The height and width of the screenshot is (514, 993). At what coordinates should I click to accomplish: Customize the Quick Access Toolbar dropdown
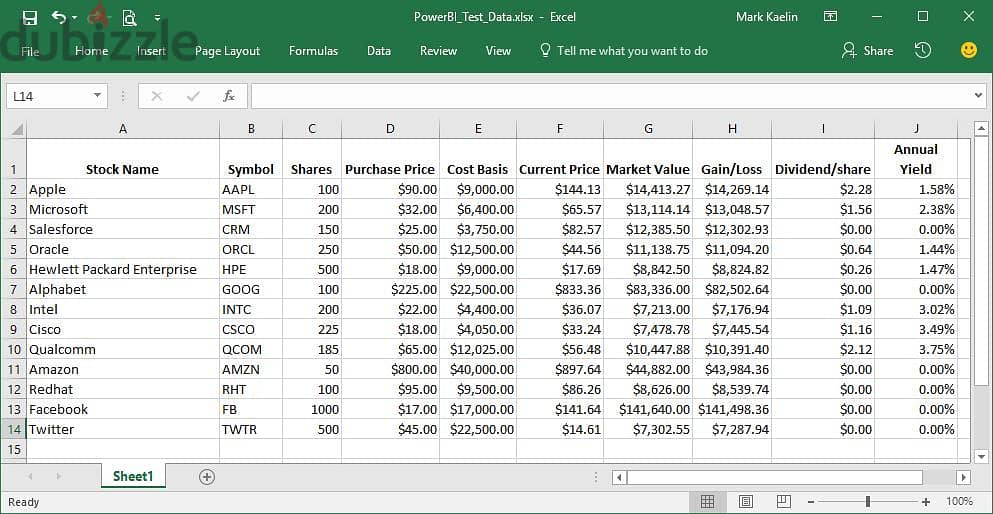(158, 18)
